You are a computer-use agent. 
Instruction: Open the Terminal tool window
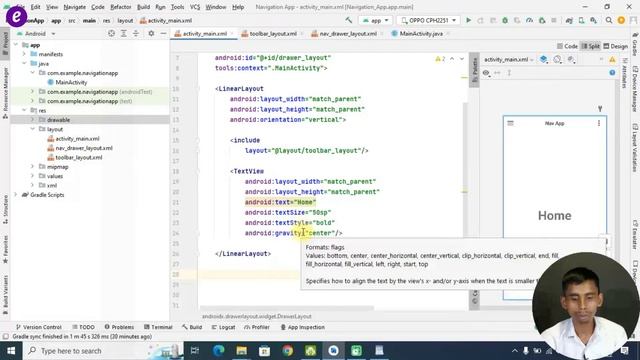point(158,327)
